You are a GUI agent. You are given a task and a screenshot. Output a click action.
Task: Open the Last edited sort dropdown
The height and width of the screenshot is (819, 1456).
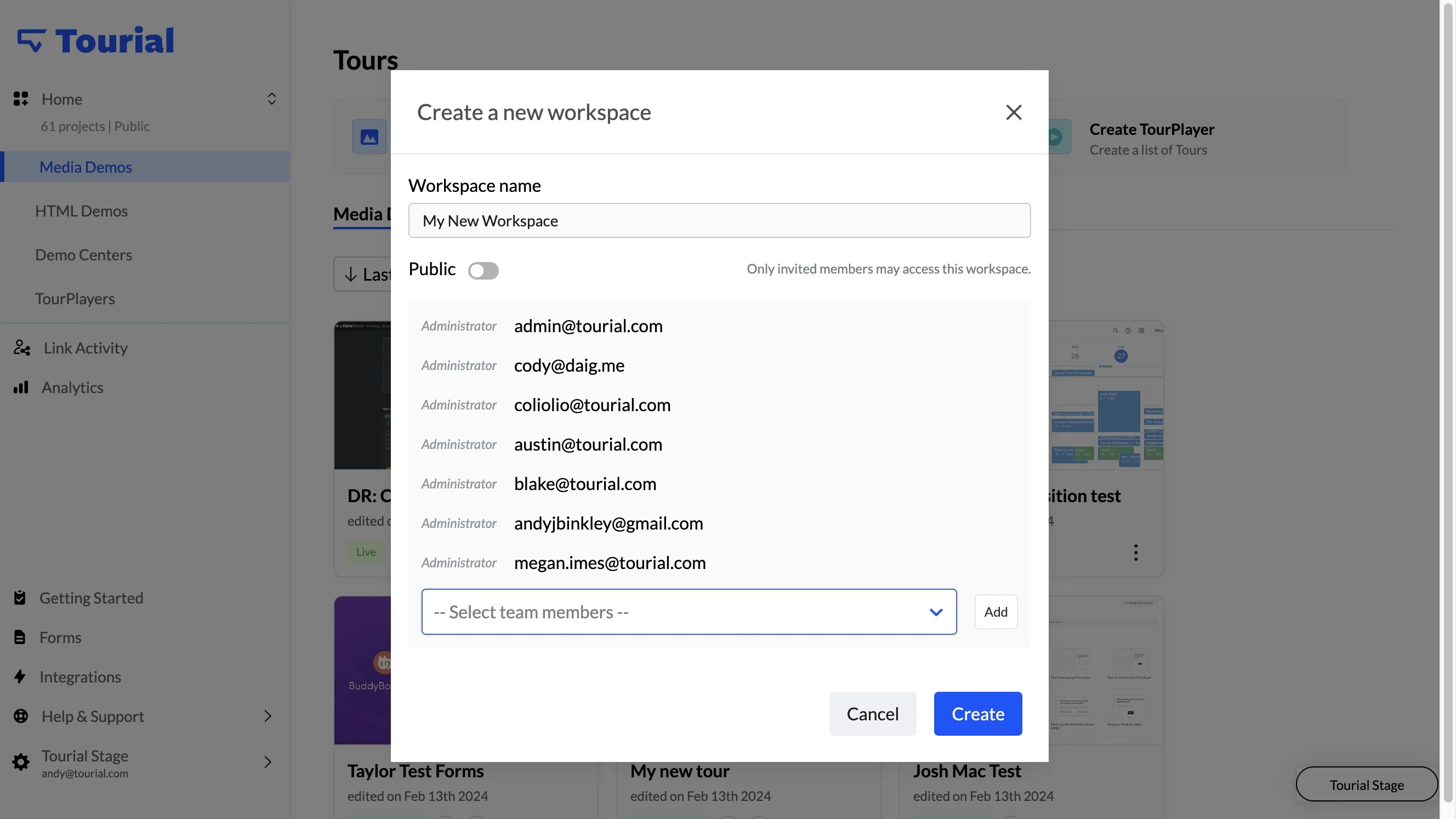(363, 274)
